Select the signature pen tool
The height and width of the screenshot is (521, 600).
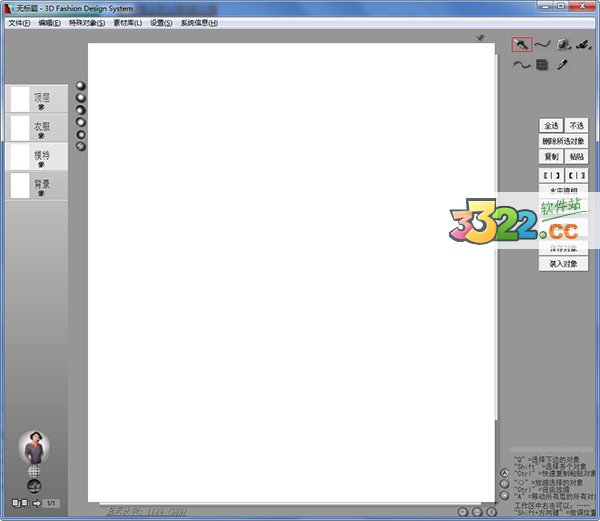[x=583, y=45]
